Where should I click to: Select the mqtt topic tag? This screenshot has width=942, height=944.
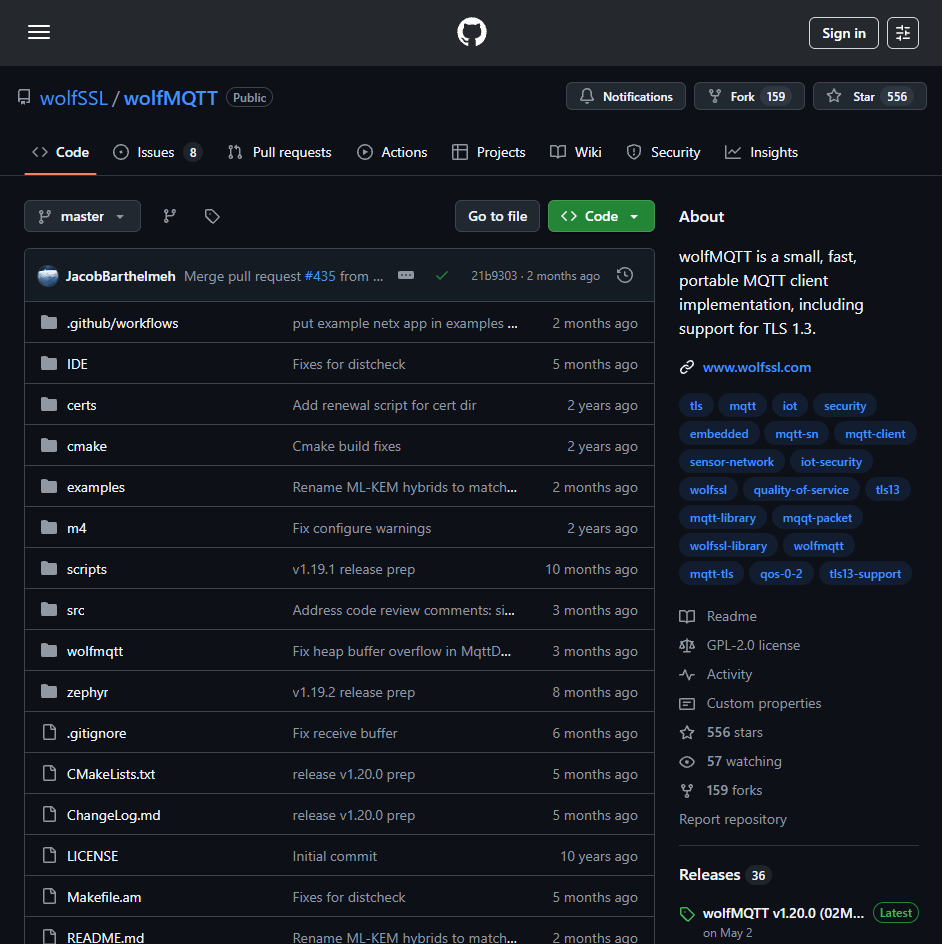tap(742, 406)
